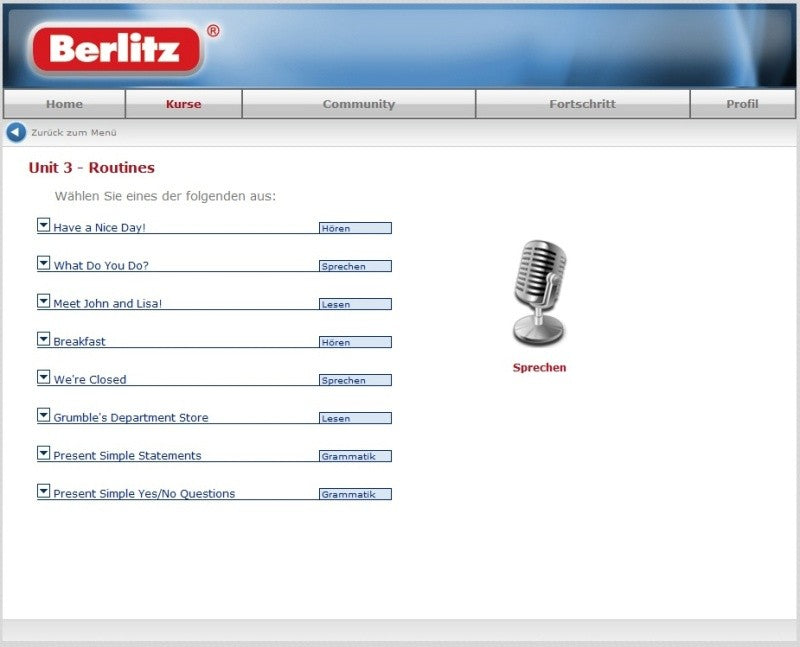The width and height of the screenshot is (800, 647).
Task: Expand the 'Have a Nice Day!' arrow
Action: coord(43,225)
